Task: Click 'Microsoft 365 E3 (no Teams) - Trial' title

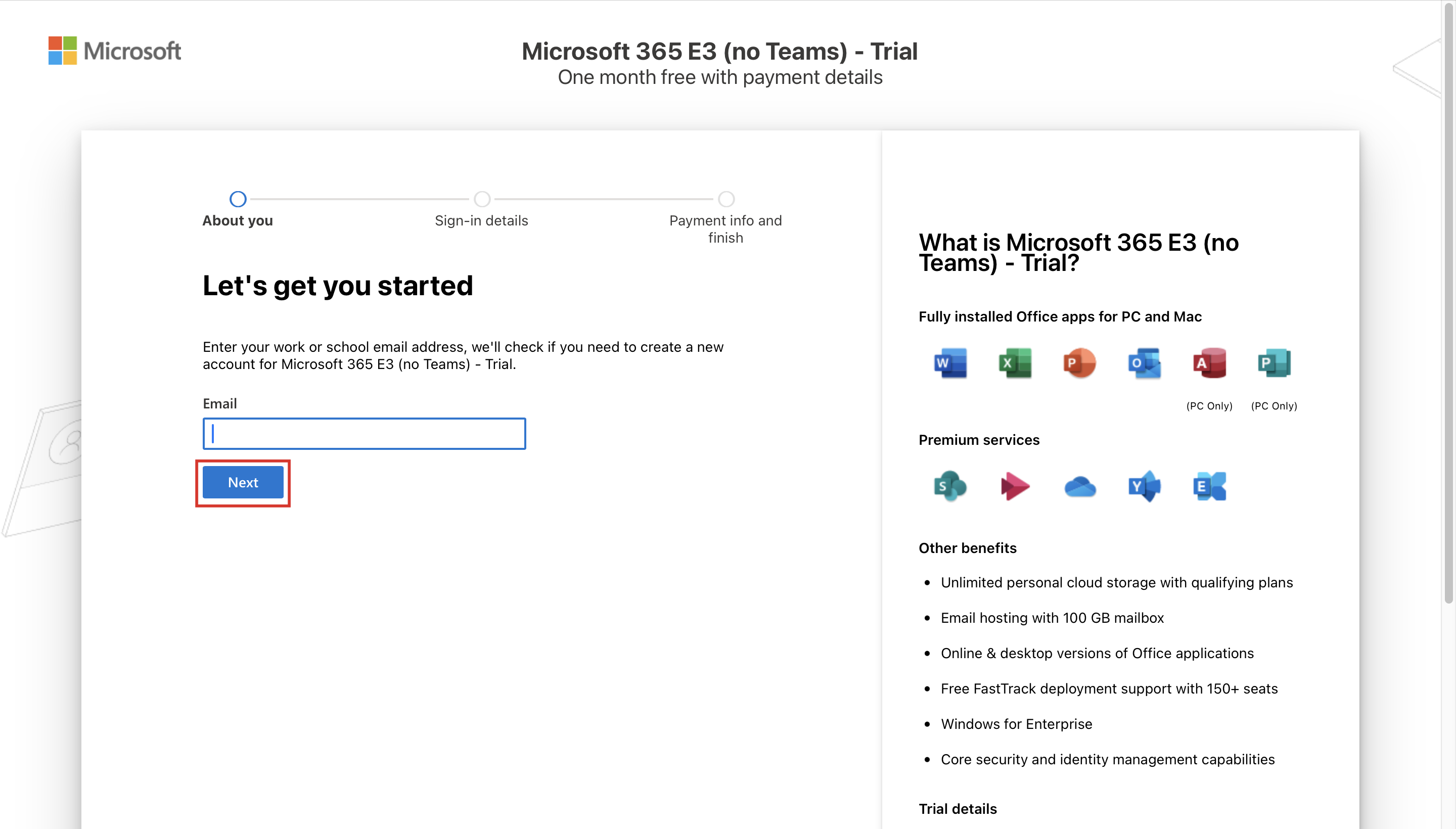Action: [x=720, y=51]
